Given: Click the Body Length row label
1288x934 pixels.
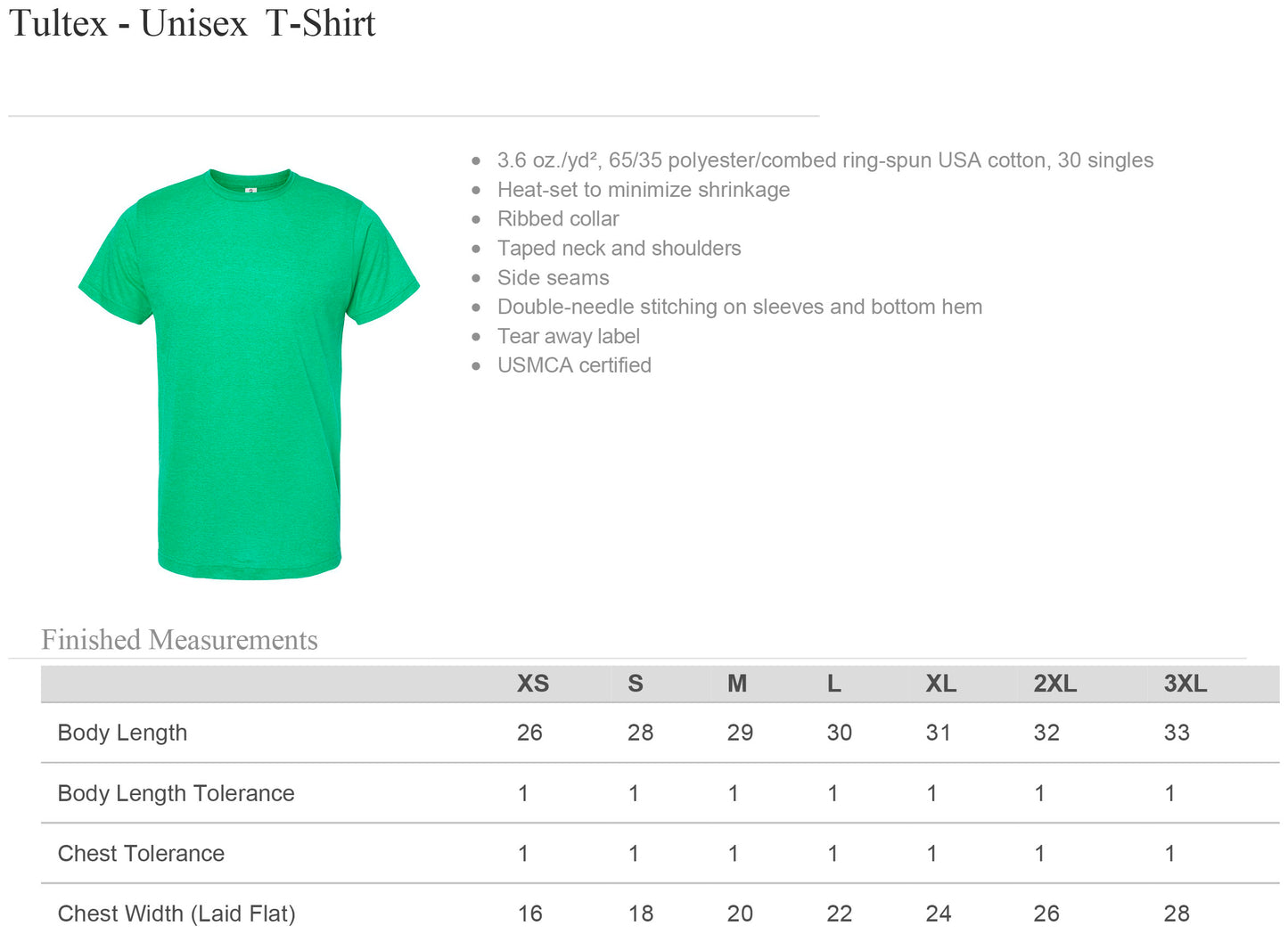Looking at the screenshot, I should click(122, 733).
